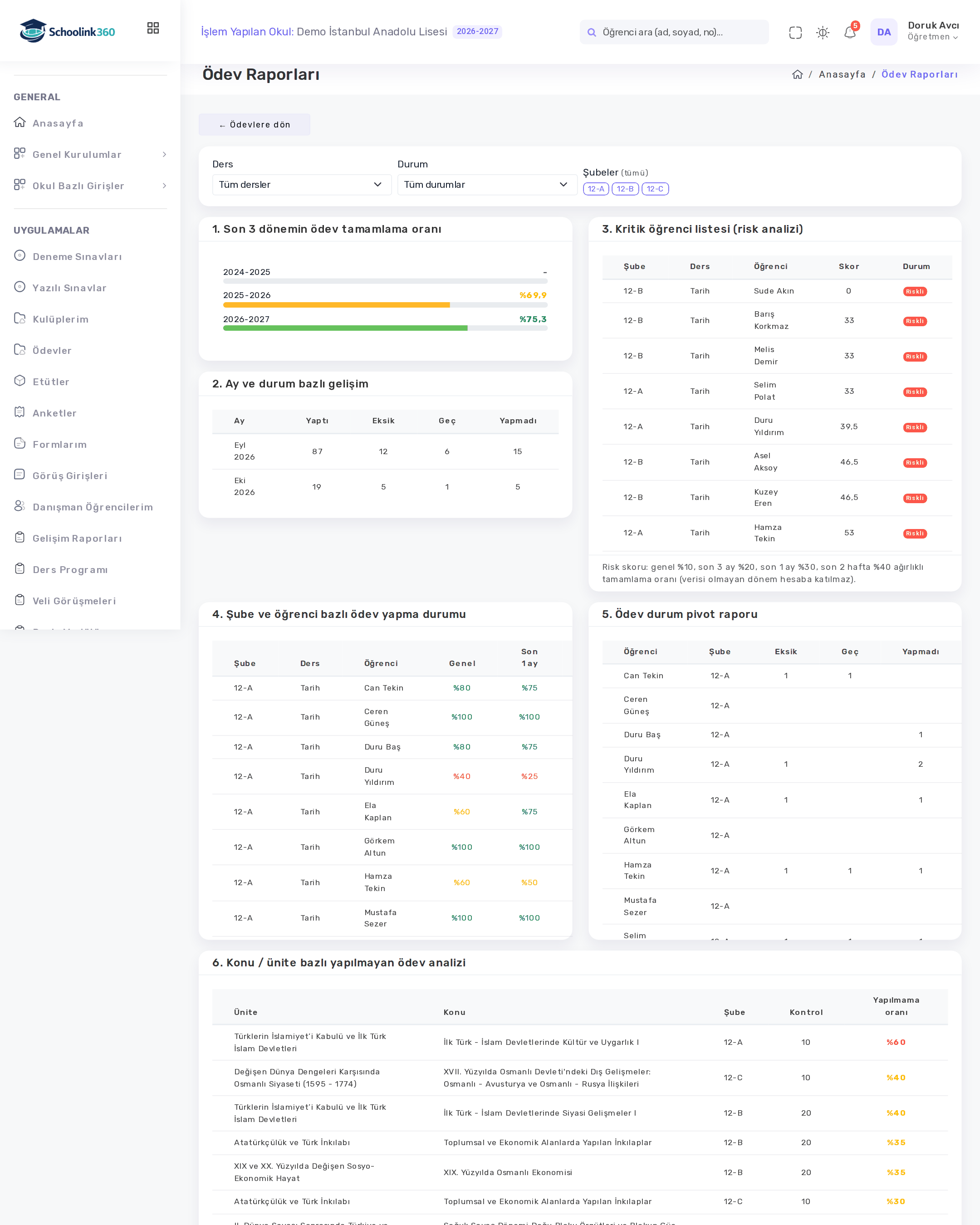The image size is (980, 1225).
Task: Expand Genel Kurulumlar menu
Action: tap(90, 155)
